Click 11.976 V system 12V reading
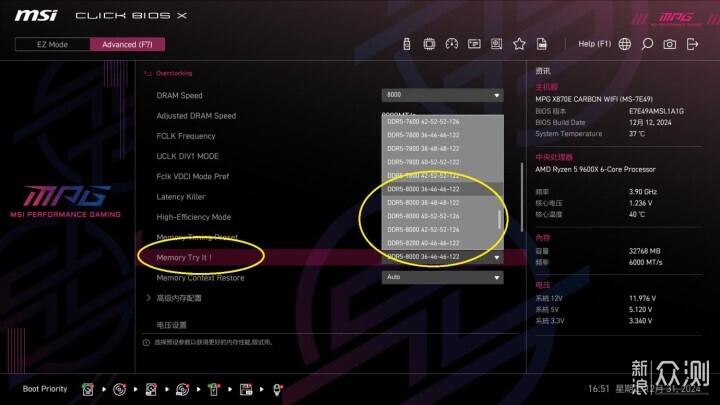The width and height of the screenshot is (720, 405). [642, 298]
